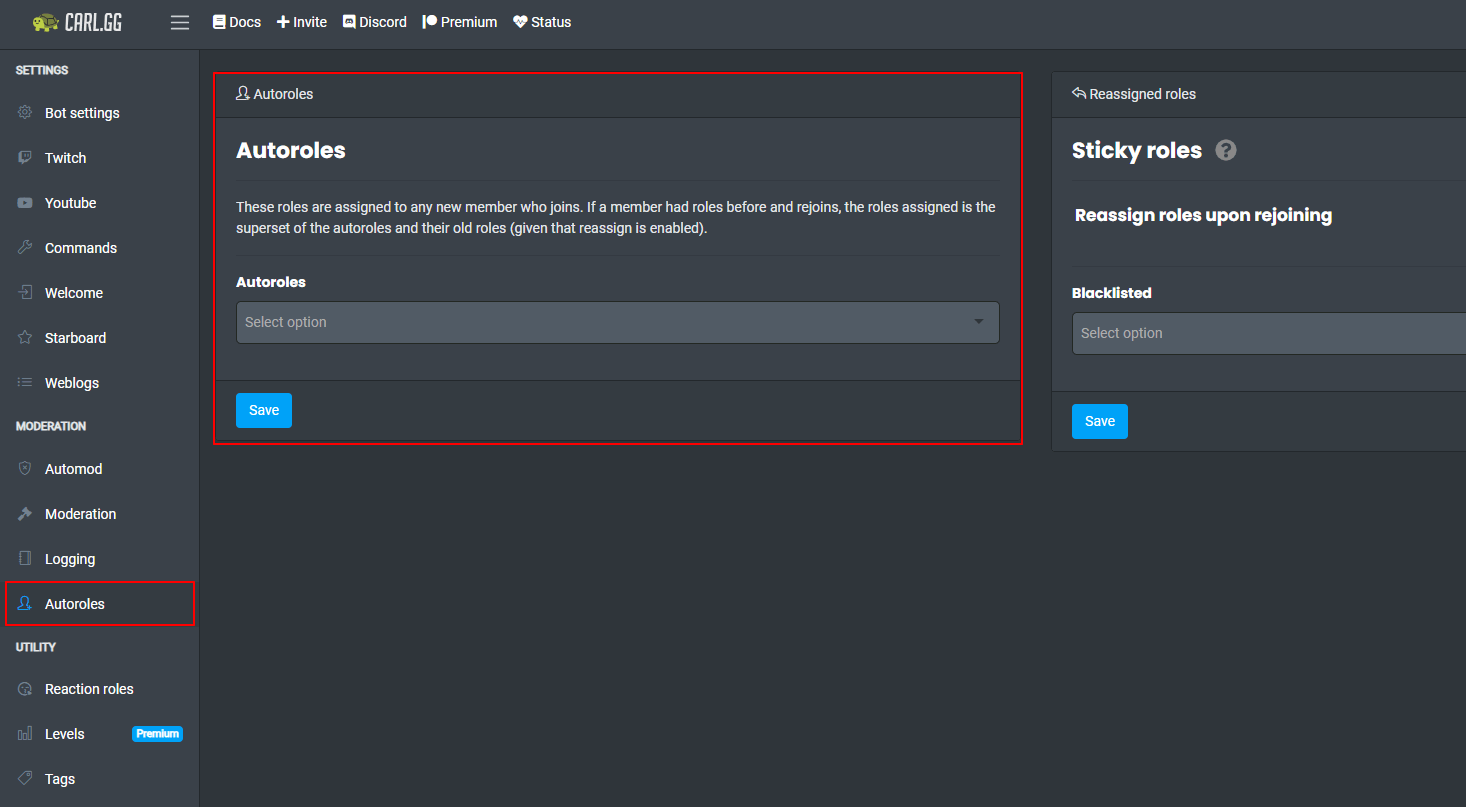
Task: Toggle the sidebar hamburger menu
Action: click(x=180, y=21)
